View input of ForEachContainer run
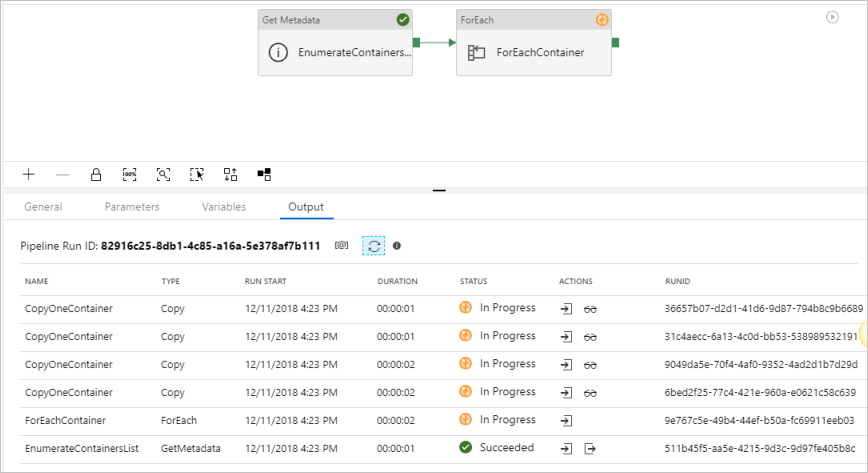The width and height of the screenshot is (868, 473). pos(566,421)
